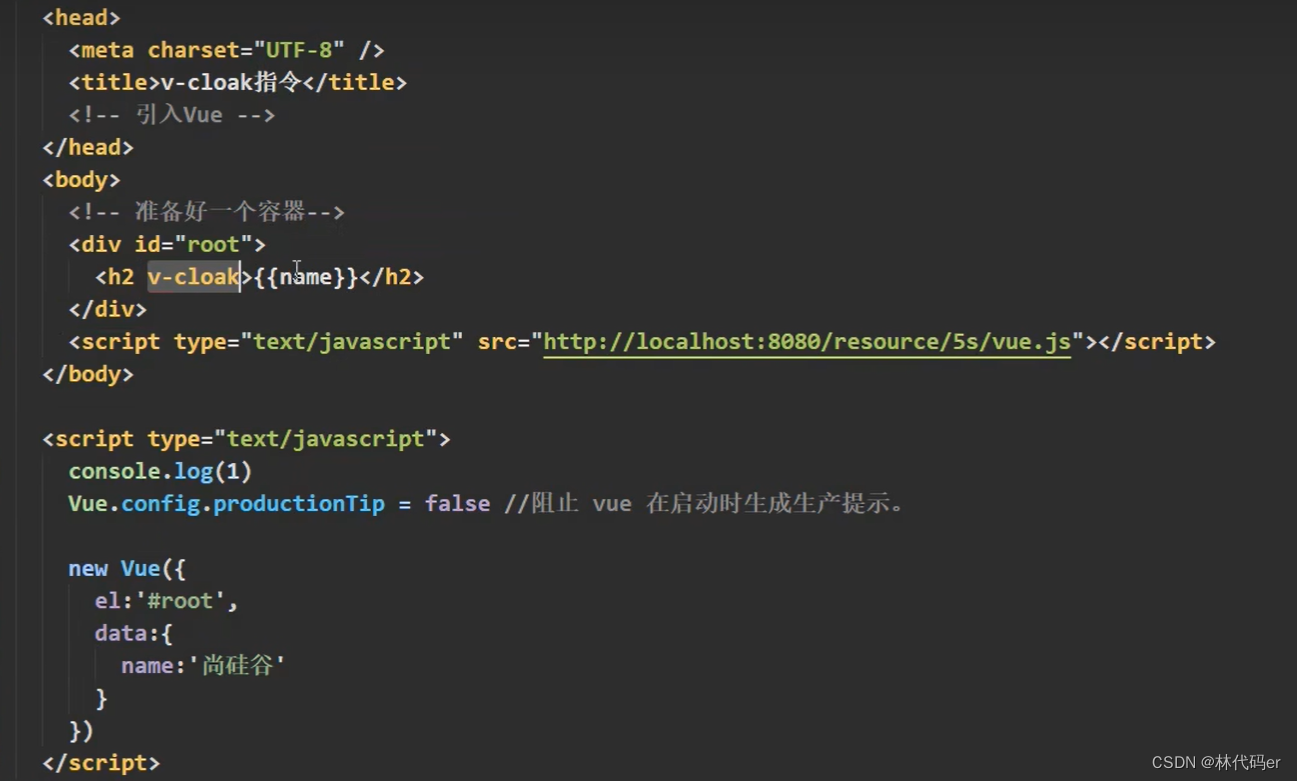Image resolution: width=1297 pixels, height=781 pixels.
Task: Click the 引入Vue comment
Action: click(172, 114)
